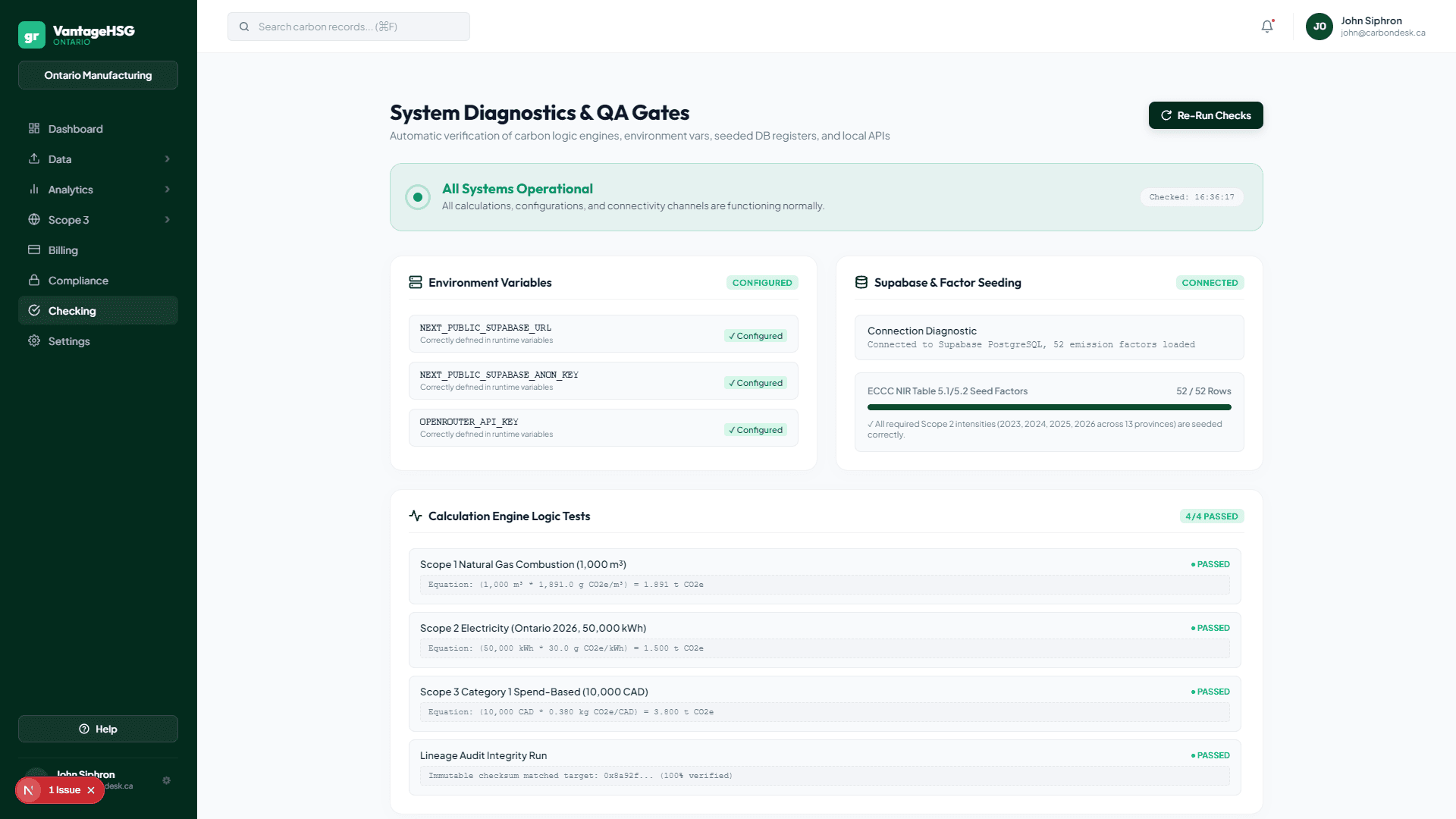Screen dimensions: 1456x819
Task: Open the Compliance menu item
Action: pyautogui.click(x=98, y=281)
